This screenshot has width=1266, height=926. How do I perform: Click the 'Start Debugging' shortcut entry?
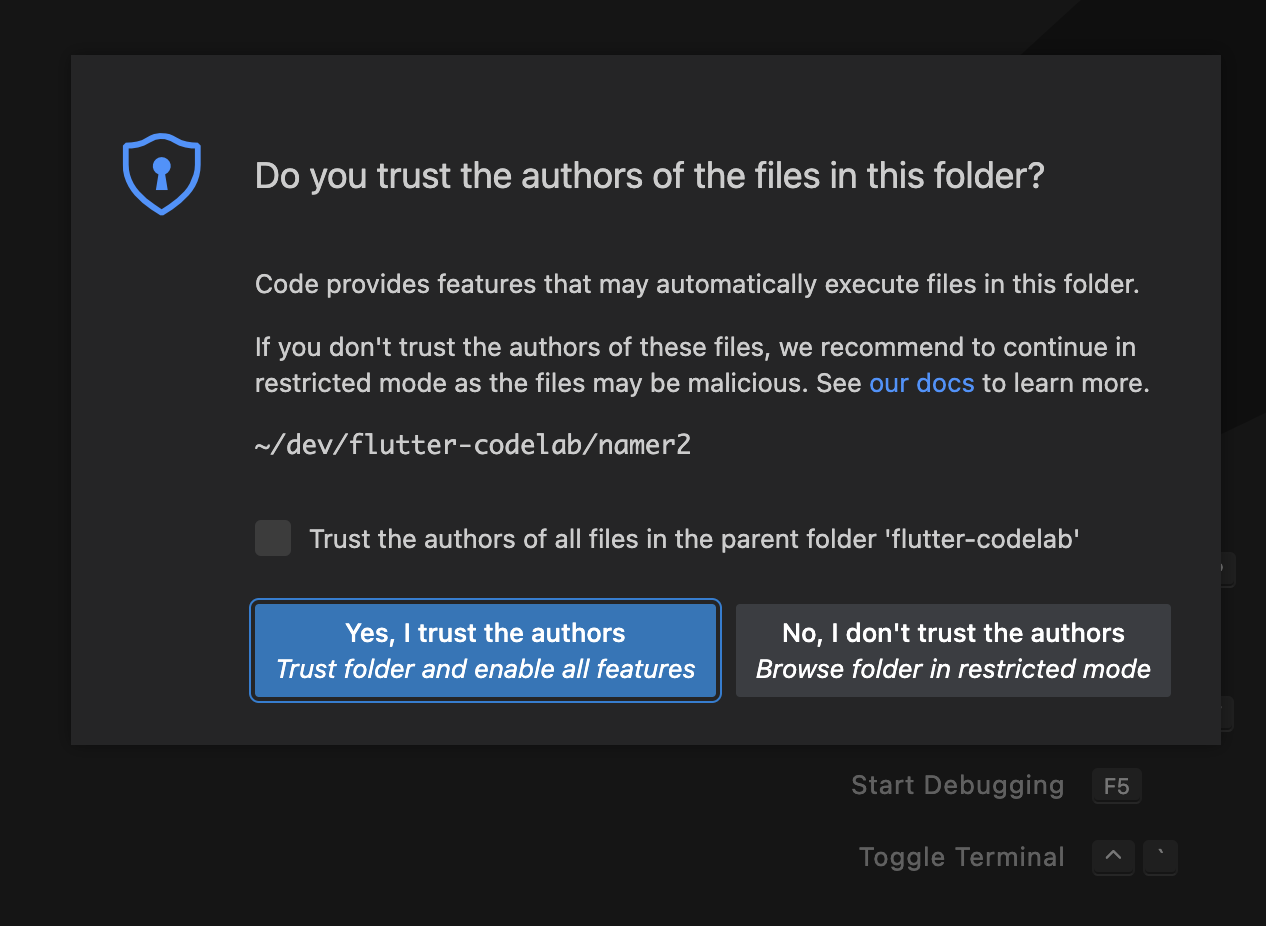click(x=957, y=785)
